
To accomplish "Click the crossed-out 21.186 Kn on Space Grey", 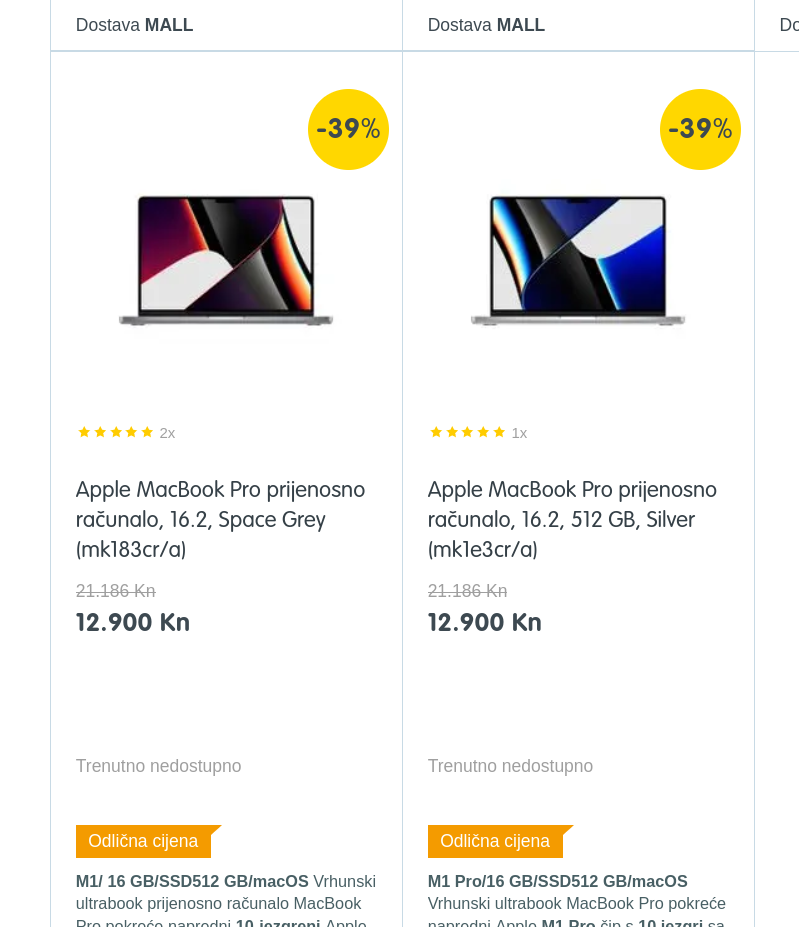I will 116,591.
